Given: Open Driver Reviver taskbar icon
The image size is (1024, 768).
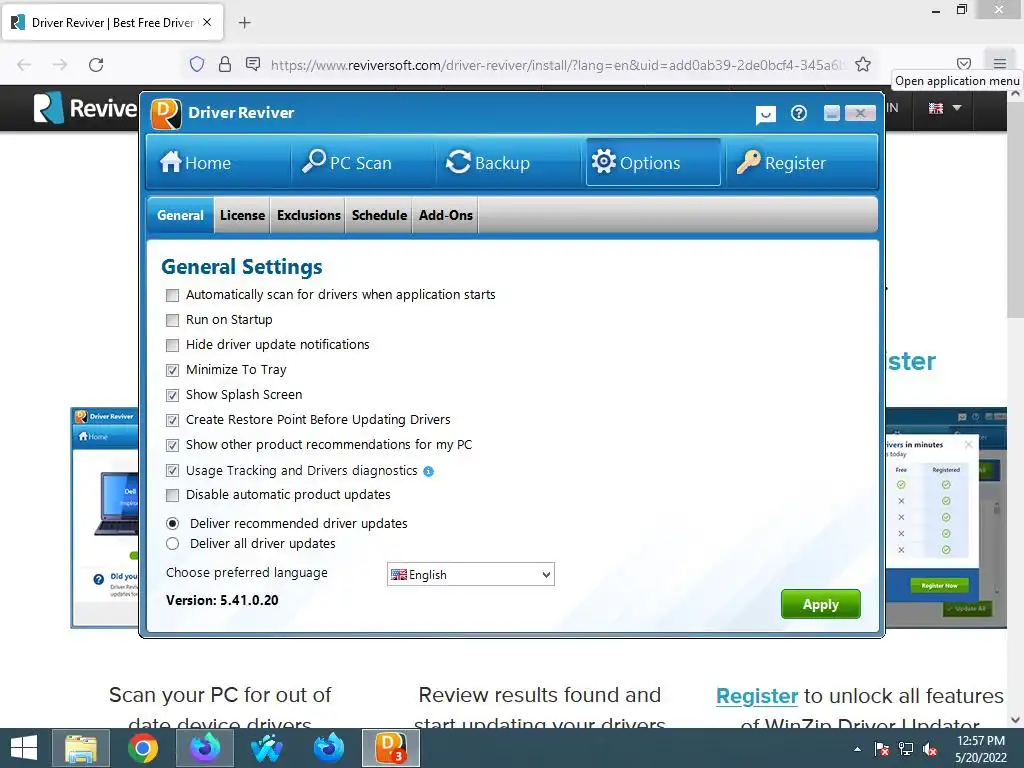Looking at the screenshot, I should (x=391, y=748).
